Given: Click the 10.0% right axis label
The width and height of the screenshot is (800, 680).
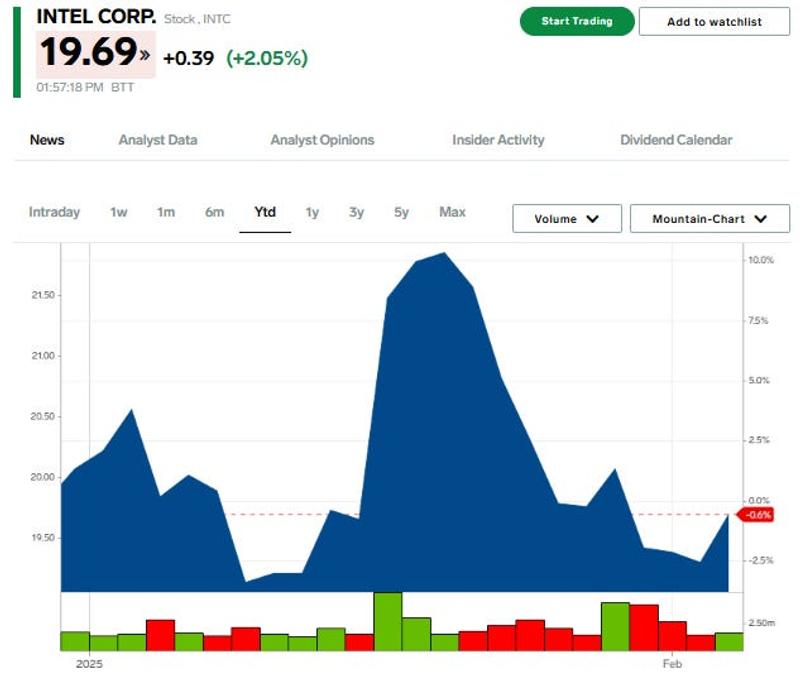Looking at the screenshot, I should click(x=760, y=260).
